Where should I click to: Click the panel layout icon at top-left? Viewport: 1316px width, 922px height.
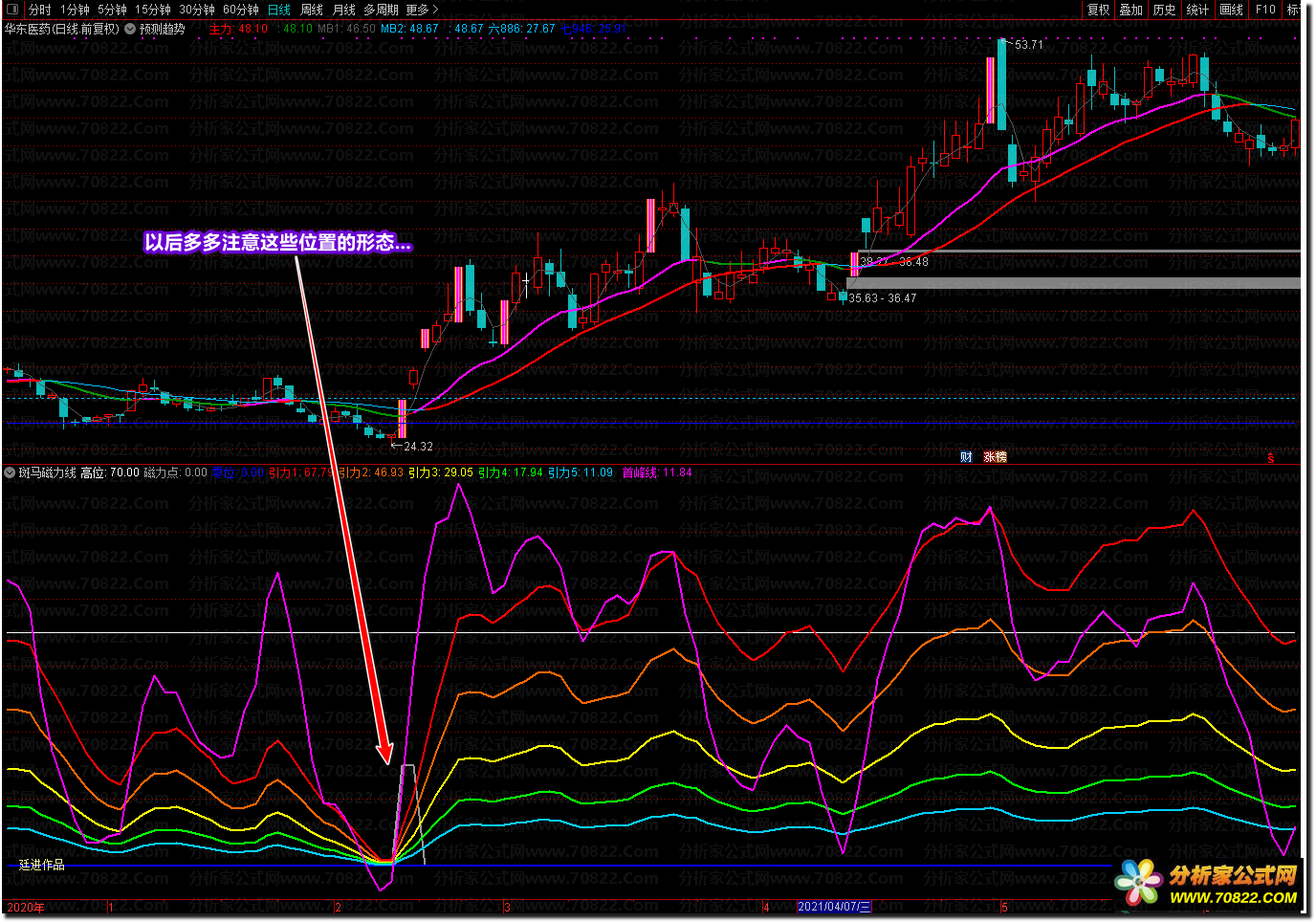point(12,10)
